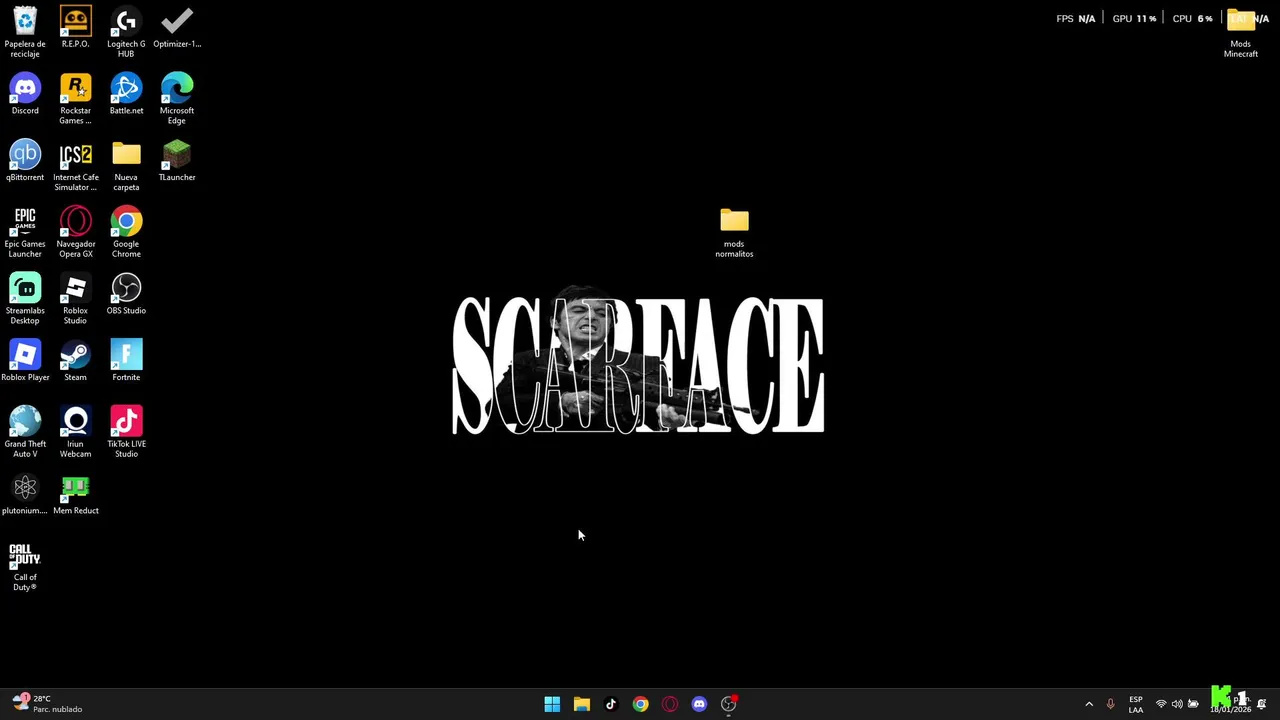This screenshot has width=1280, height=720.
Task: Launch the OBS Studio shortcut
Action: point(126,294)
